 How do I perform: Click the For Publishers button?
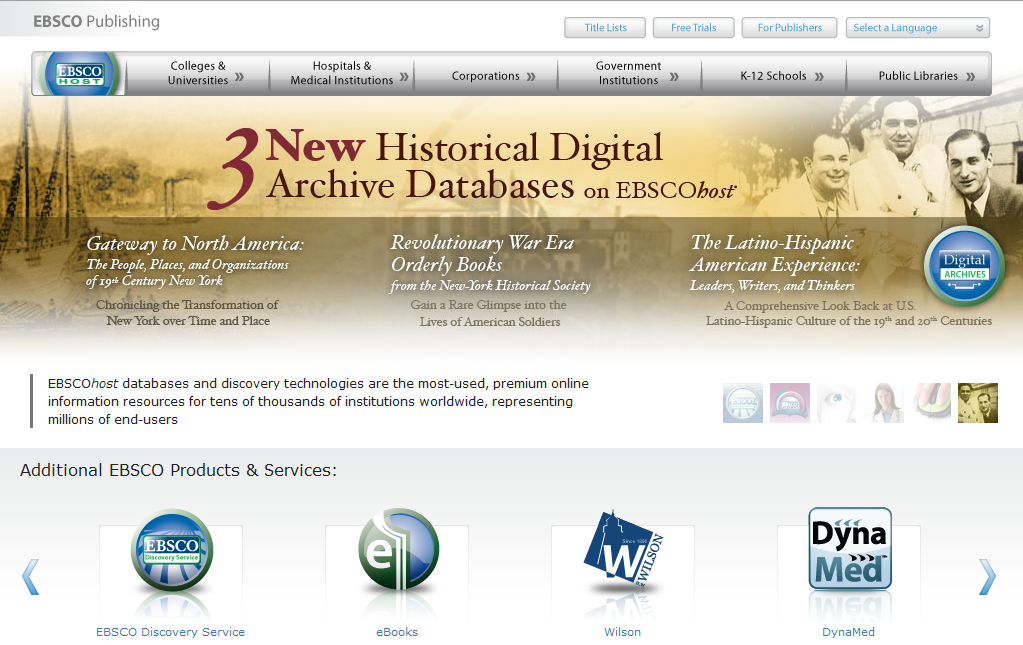click(x=789, y=27)
